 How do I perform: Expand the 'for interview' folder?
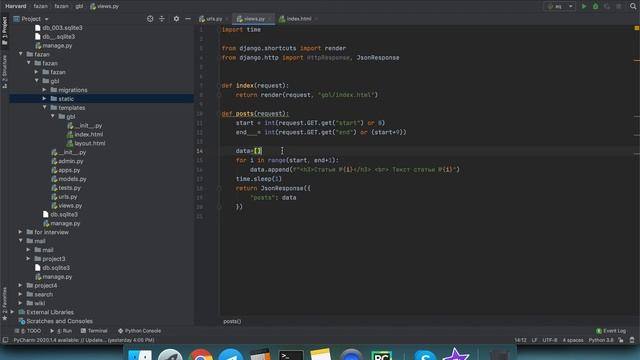(20, 232)
